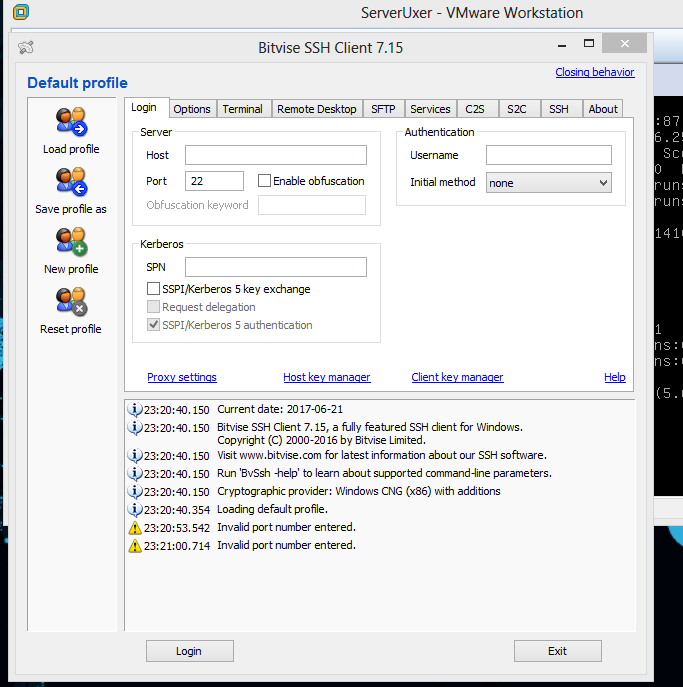
Task: Select the info icon beside Current date entry
Action: coord(135,409)
